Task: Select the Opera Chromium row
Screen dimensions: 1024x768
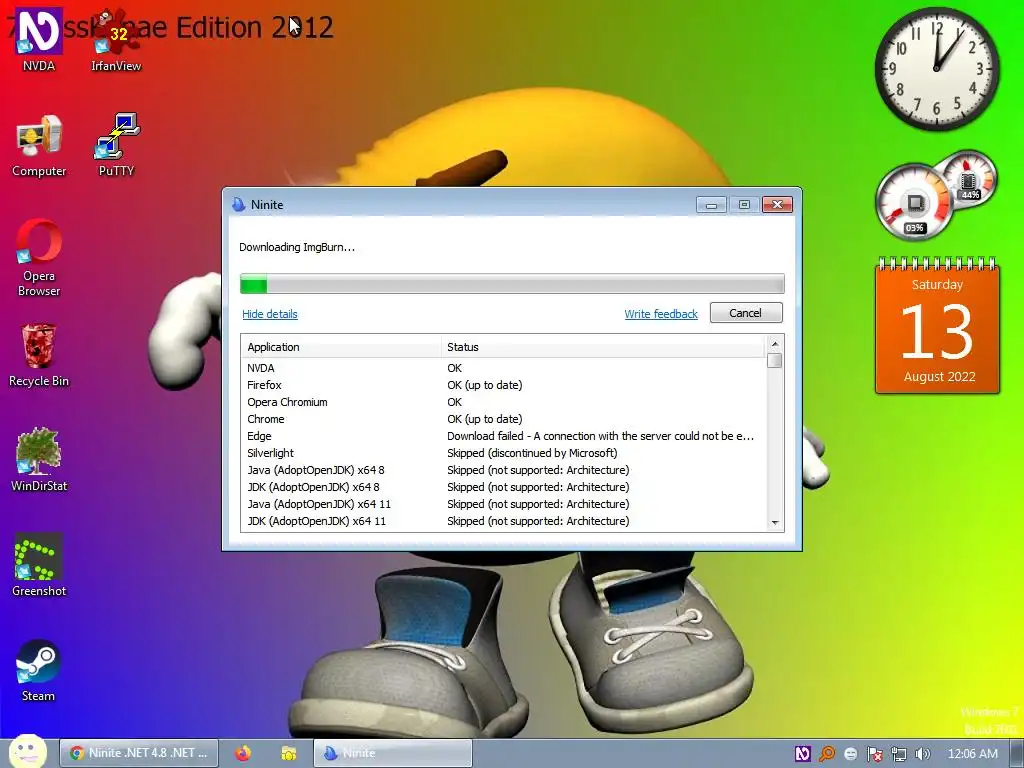Action: point(504,402)
